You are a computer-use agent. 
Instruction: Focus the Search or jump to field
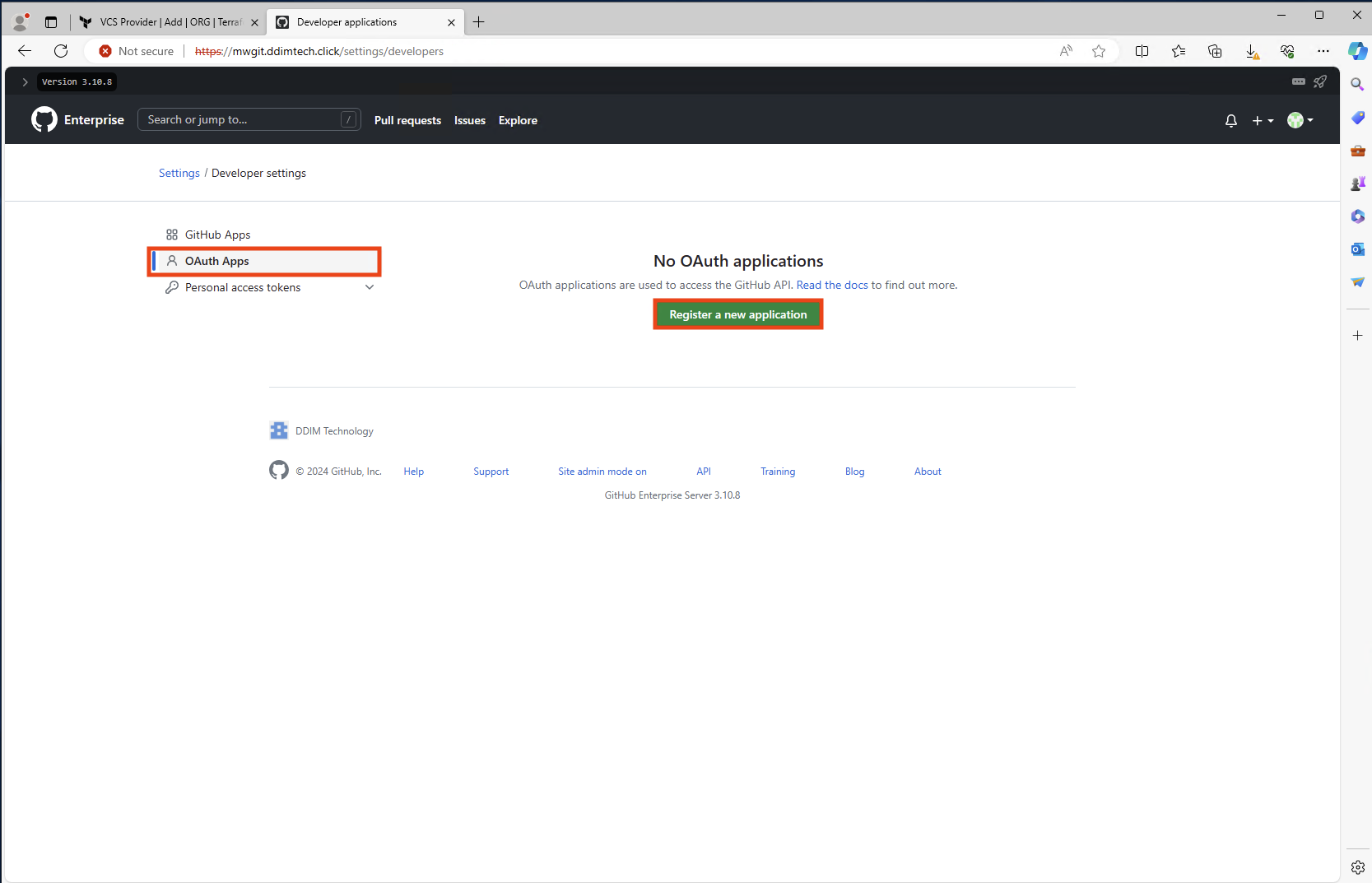pos(249,119)
